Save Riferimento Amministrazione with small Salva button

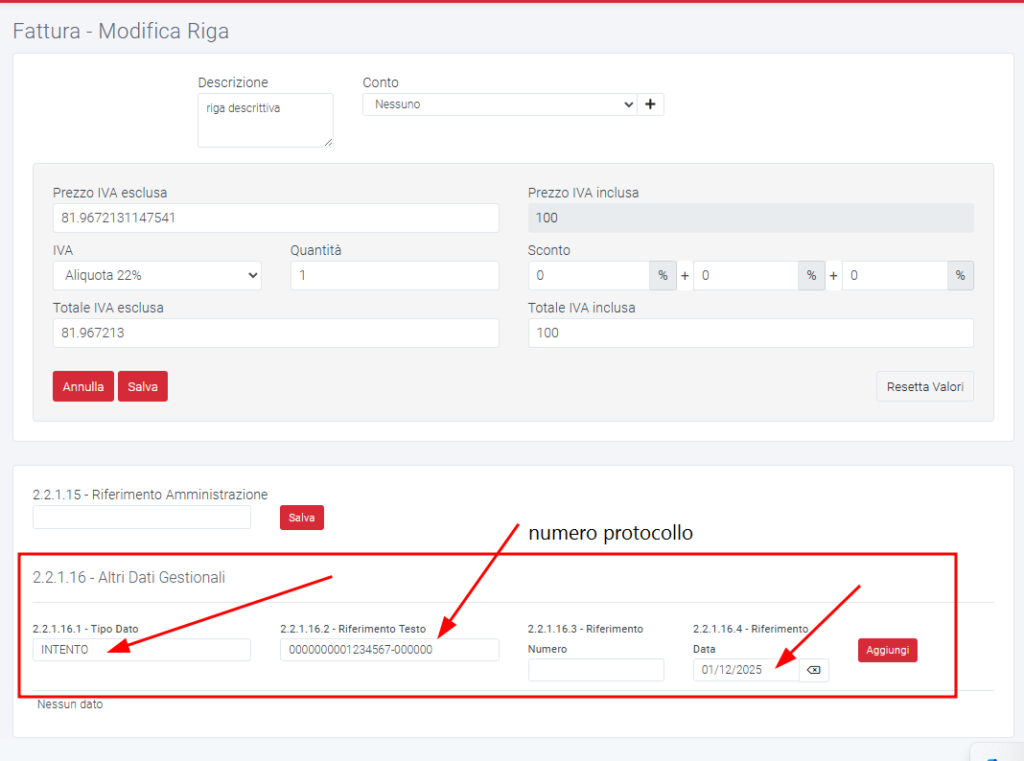pyautogui.click(x=301, y=517)
